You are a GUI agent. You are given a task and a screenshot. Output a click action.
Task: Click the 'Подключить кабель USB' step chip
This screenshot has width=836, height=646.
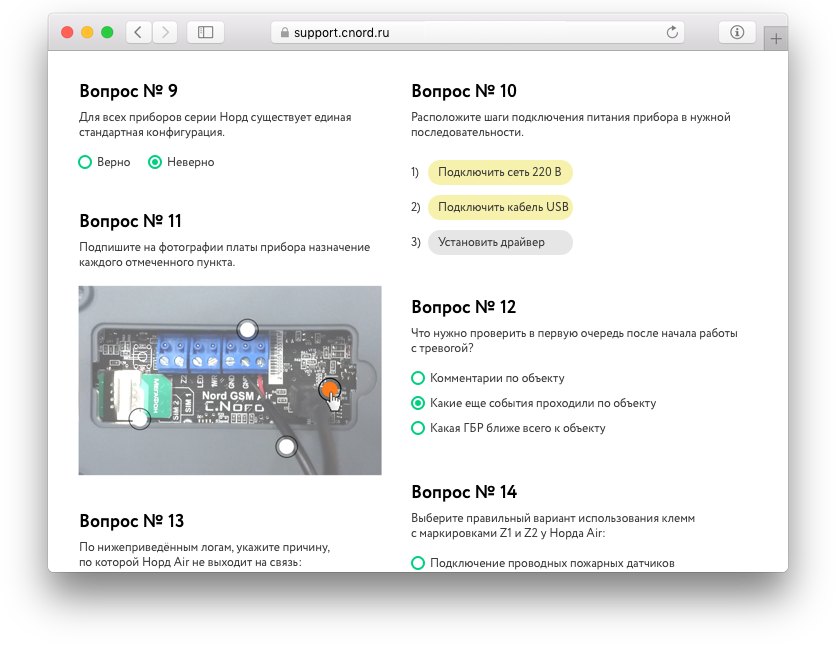tap(500, 207)
